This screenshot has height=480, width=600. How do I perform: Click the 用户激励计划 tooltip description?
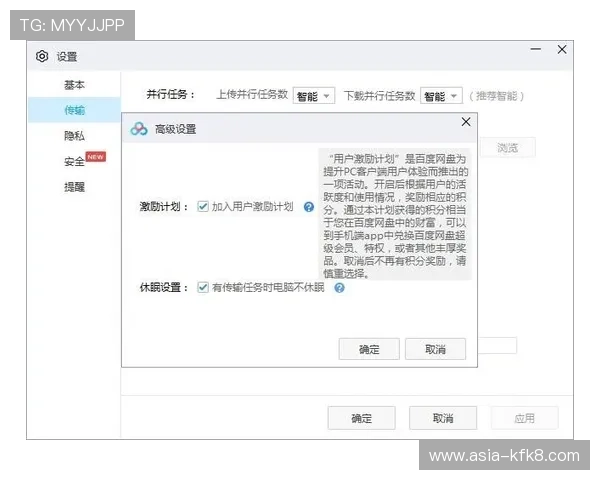395,216
